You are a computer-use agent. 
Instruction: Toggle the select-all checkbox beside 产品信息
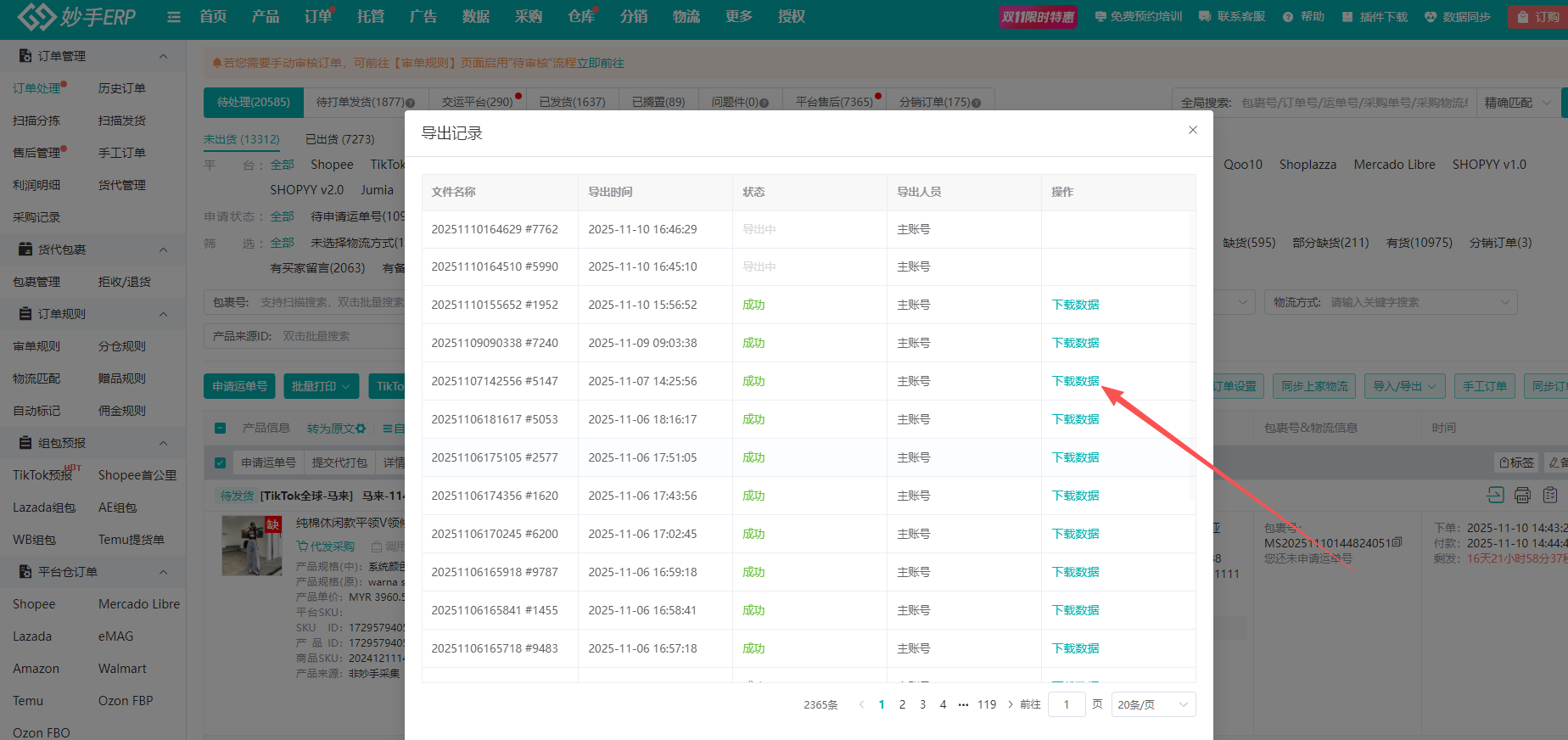(x=221, y=429)
